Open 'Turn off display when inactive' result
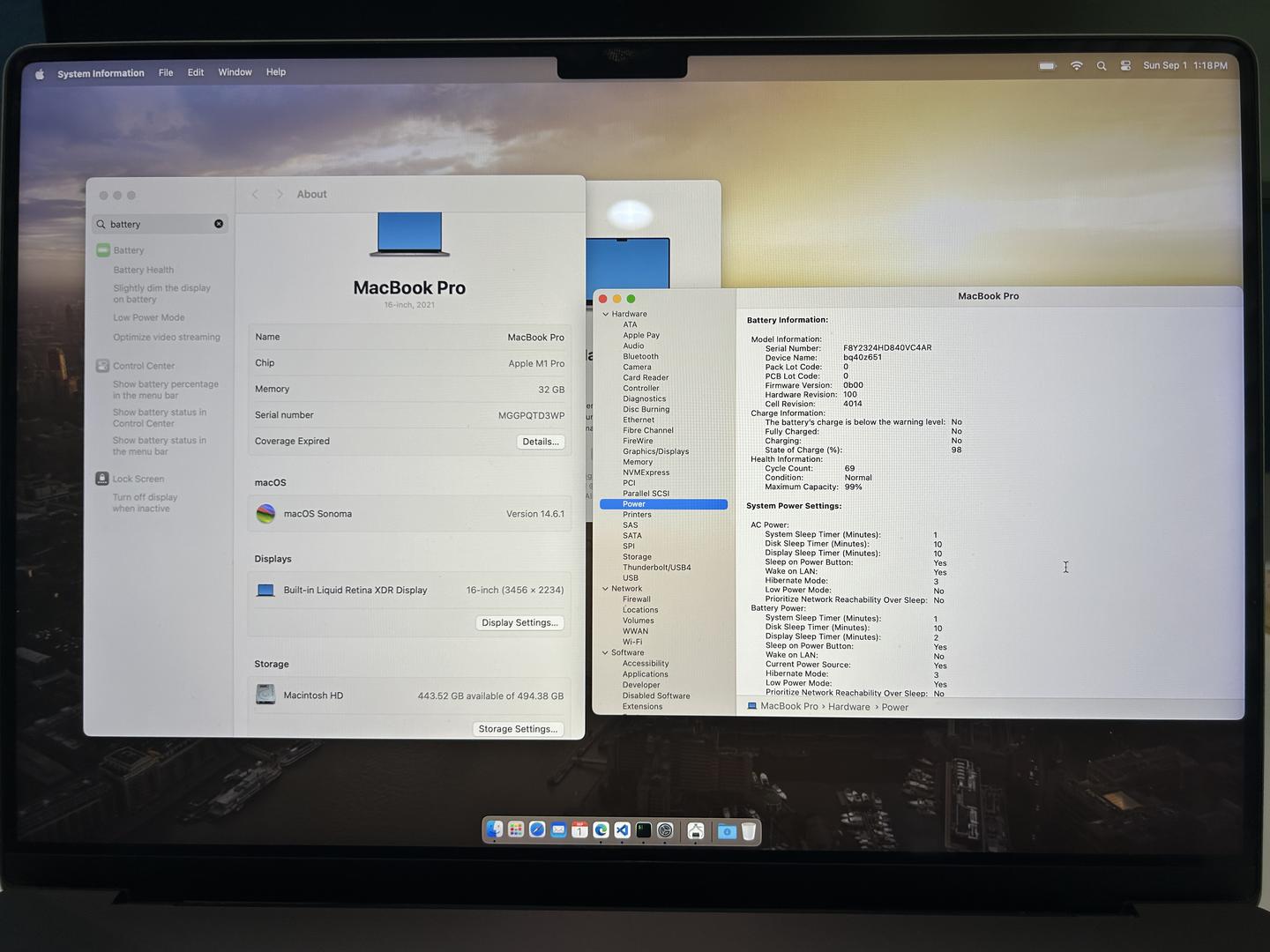Screen dimensions: 1270x952 pyautogui.click(x=145, y=502)
